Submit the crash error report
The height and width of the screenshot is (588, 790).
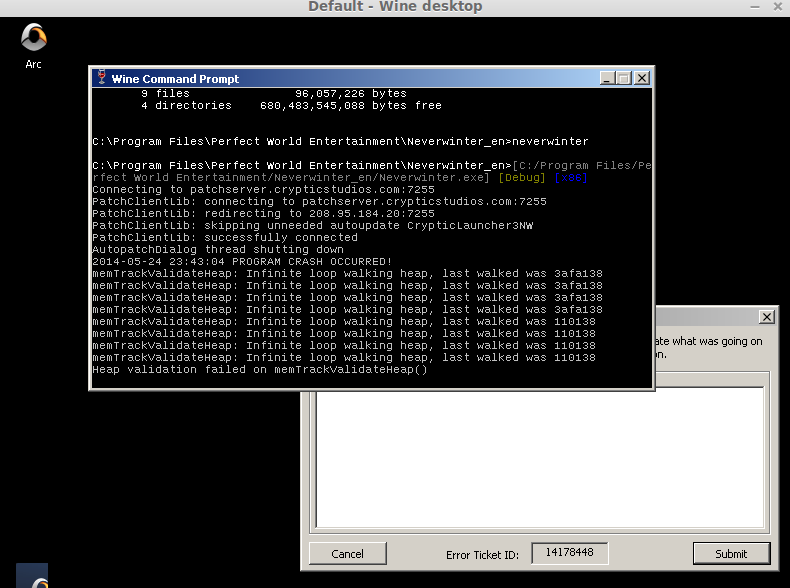tap(732, 554)
